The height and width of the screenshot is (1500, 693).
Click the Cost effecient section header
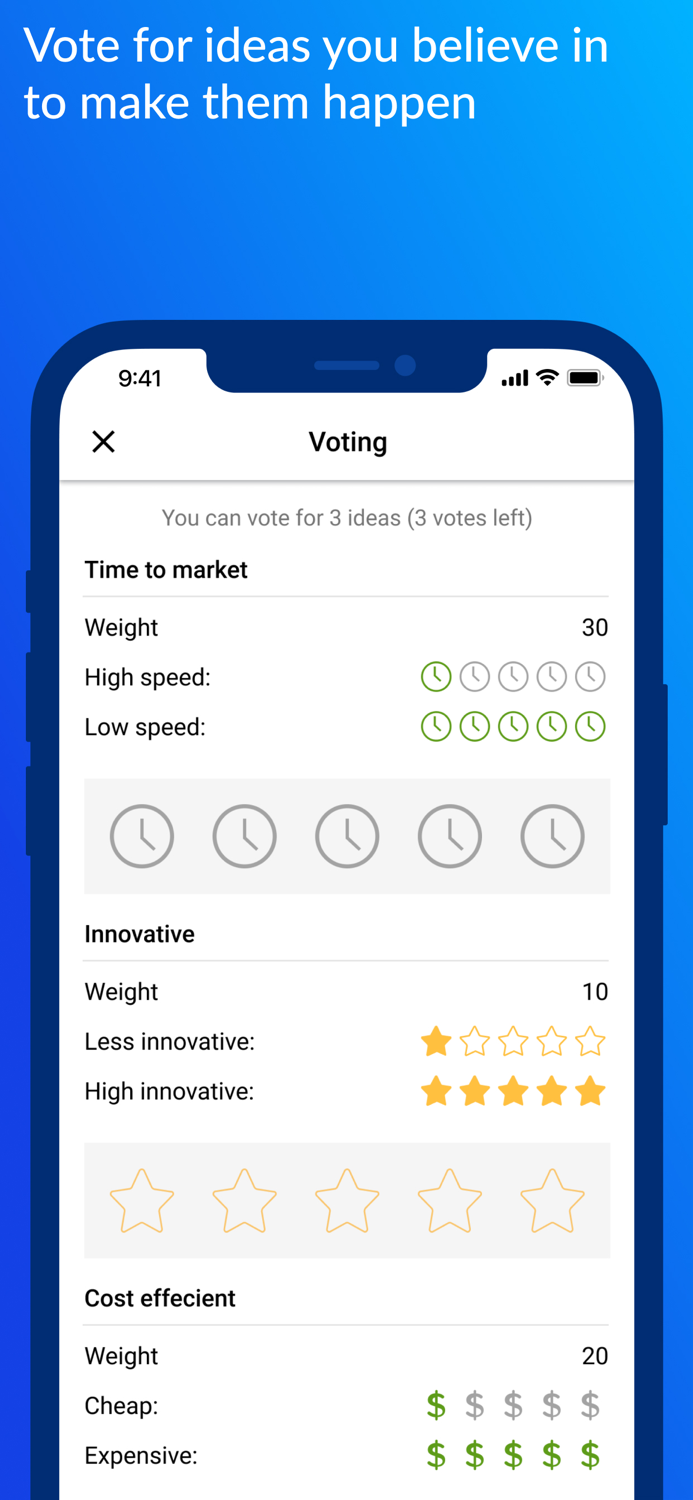(x=159, y=1298)
